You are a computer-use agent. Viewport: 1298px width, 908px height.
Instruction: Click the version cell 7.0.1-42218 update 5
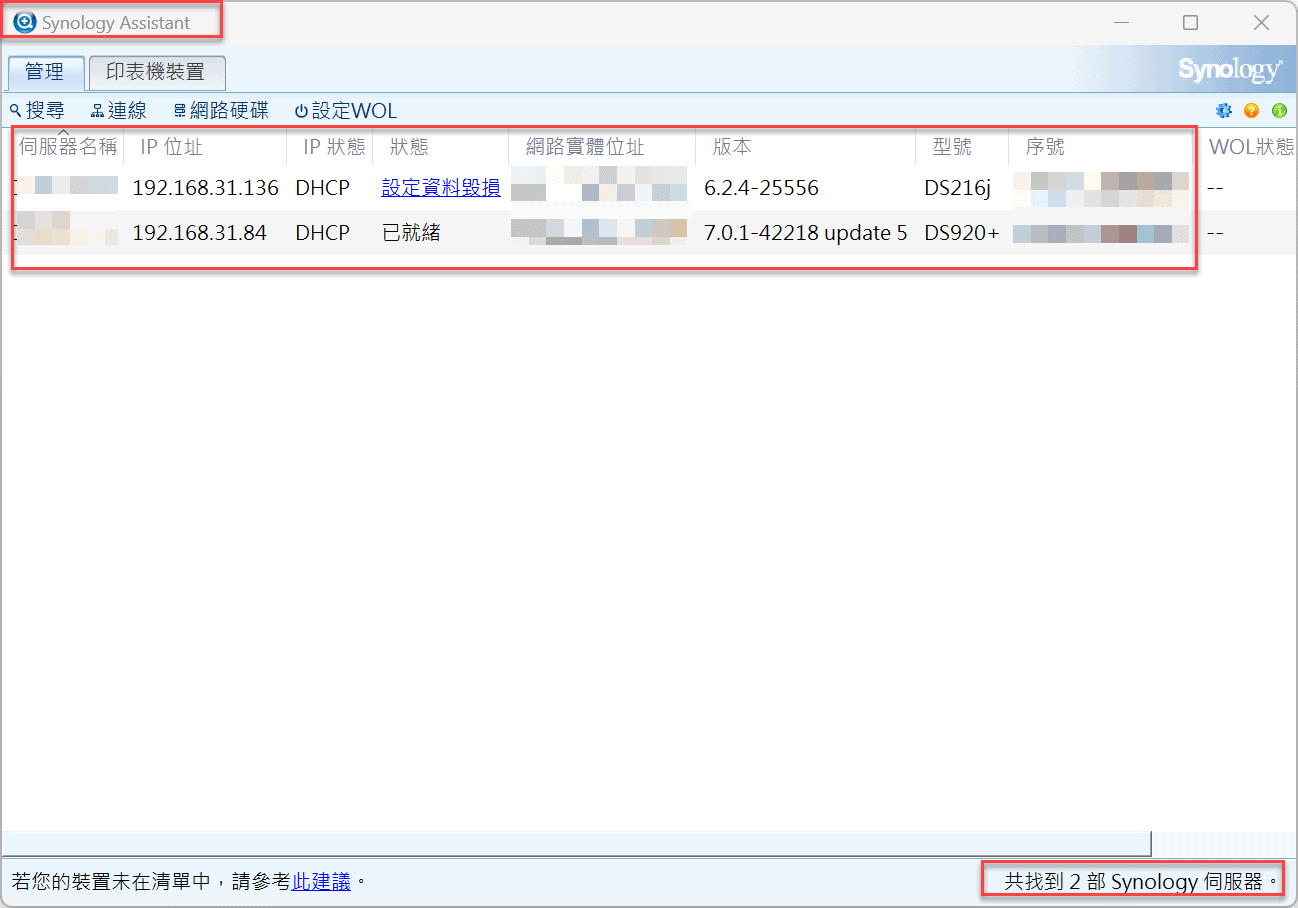pos(805,233)
